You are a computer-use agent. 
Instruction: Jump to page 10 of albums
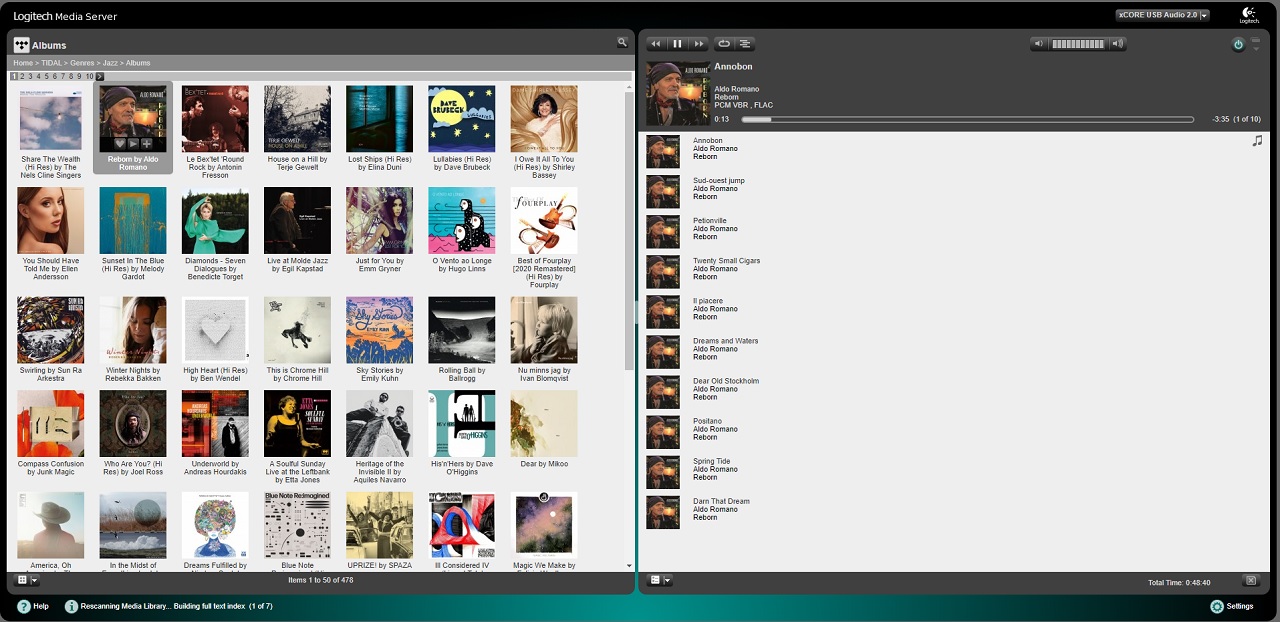pyautogui.click(x=89, y=76)
